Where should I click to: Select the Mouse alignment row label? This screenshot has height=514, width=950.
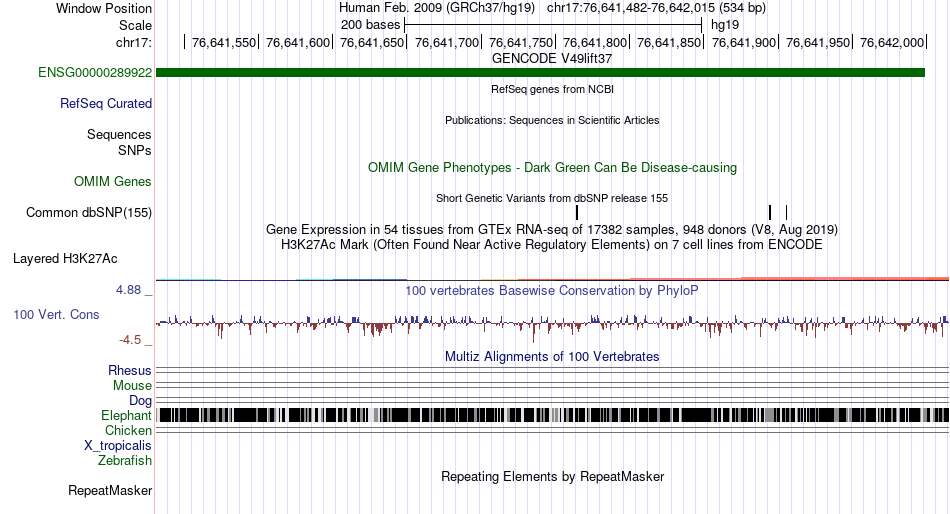tap(132, 386)
